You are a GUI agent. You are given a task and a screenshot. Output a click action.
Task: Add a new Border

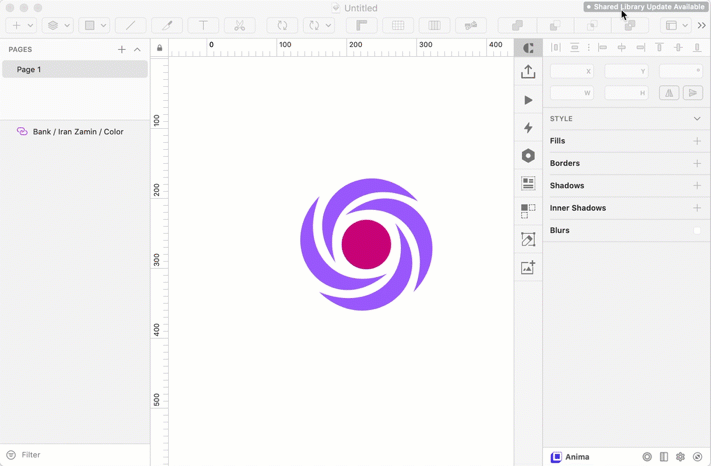click(x=697, y=163)
